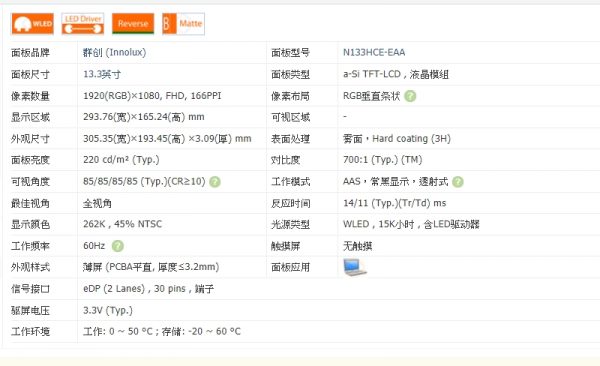The width and height of the screenshot is (600, 366).
Task: Click the 700:1 (Typ.) (TM) value
Action: (383, 160)
